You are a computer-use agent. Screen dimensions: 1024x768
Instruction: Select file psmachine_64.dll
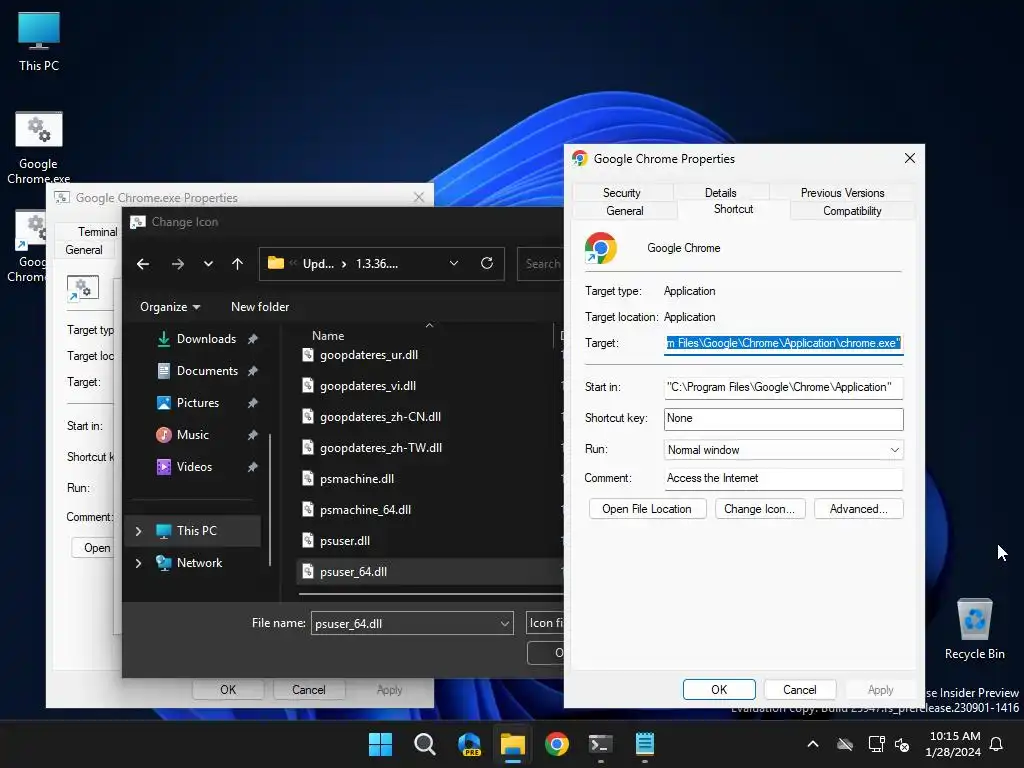(x=365, y=510)
